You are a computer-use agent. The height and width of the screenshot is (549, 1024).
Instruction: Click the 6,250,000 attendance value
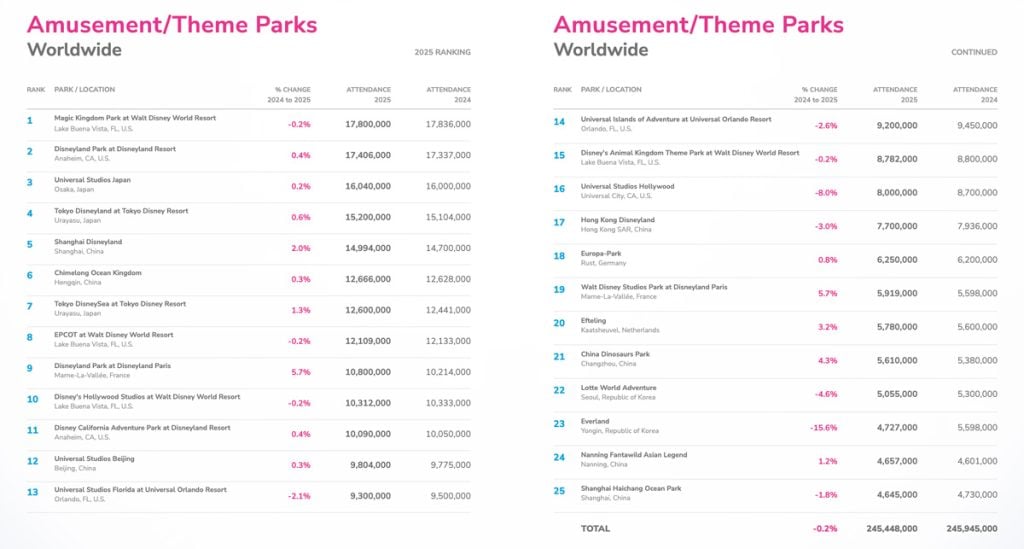897,260
